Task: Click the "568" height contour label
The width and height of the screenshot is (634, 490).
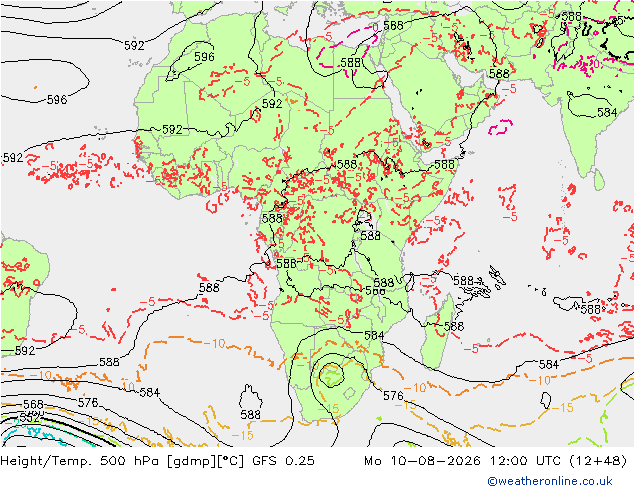Action: point(33,404)
